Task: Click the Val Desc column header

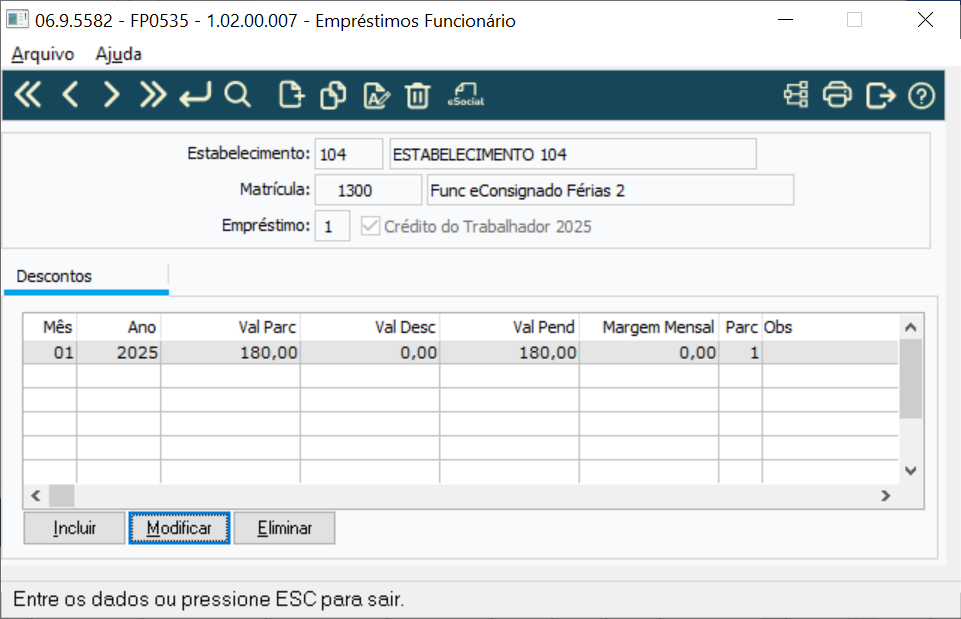Action: [370, 327]
